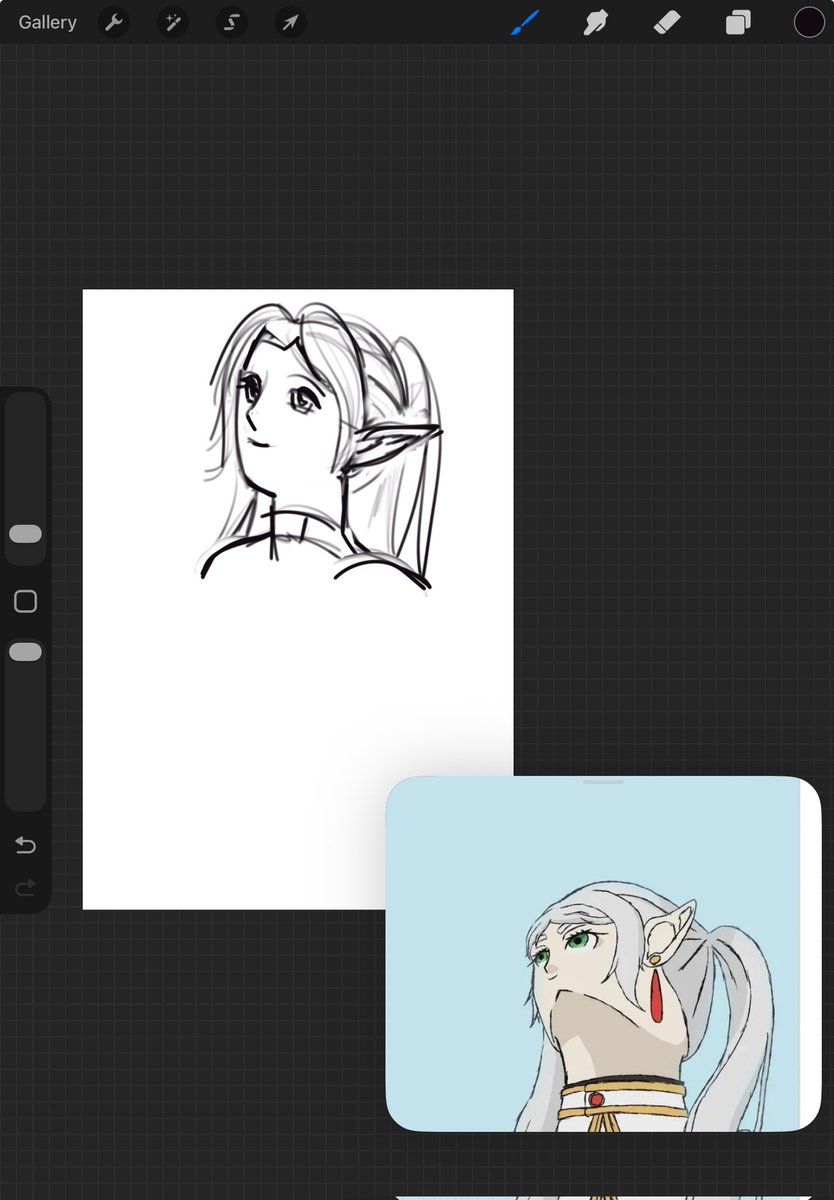Open the Adjustments panel via the magic wand

[x=172, y=21]
